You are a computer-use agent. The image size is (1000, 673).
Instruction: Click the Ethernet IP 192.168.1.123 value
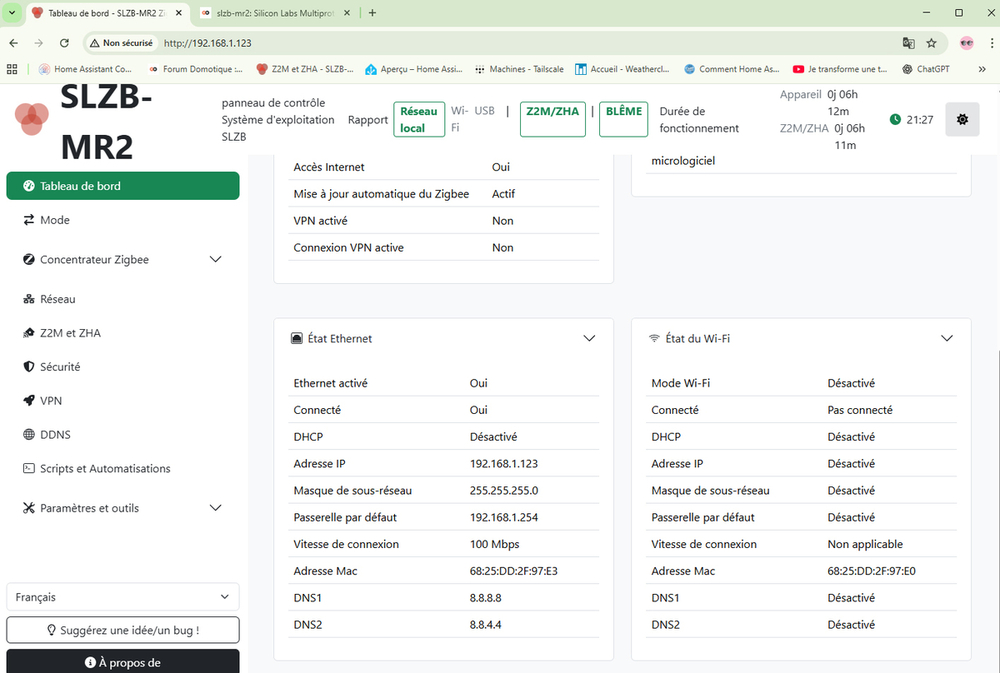(x=504, y=464)
